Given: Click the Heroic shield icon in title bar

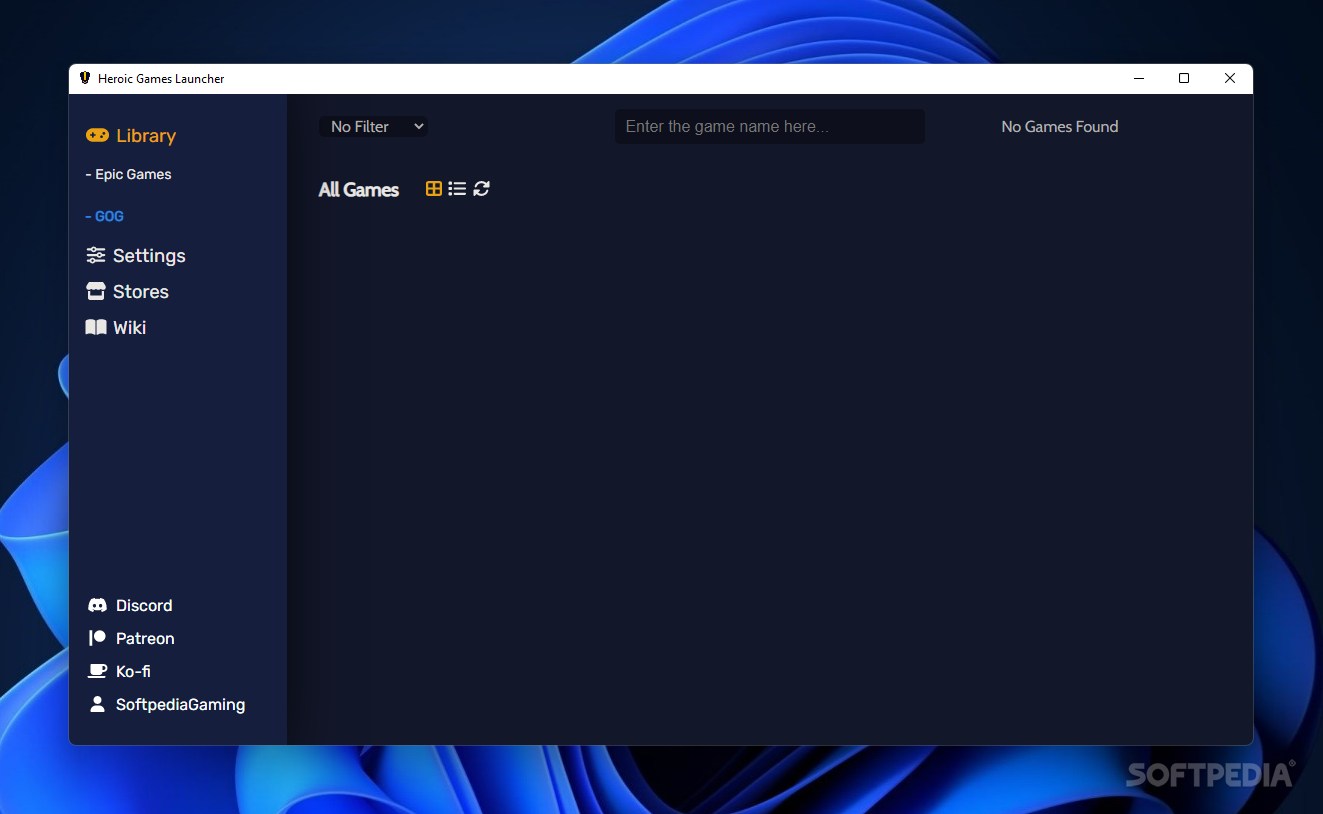Looking at the screenshot, I should tap(85, 78).
